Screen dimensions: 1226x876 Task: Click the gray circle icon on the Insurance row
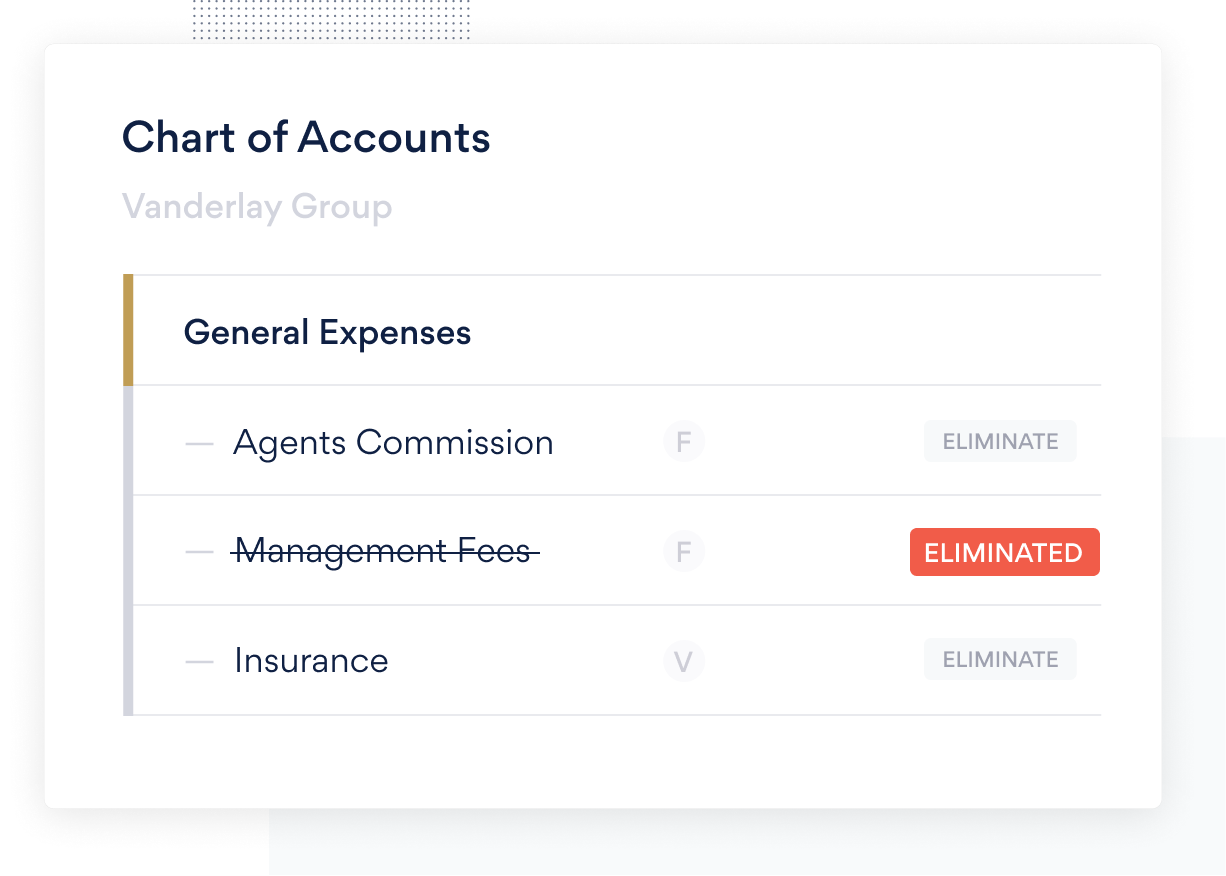683,661
